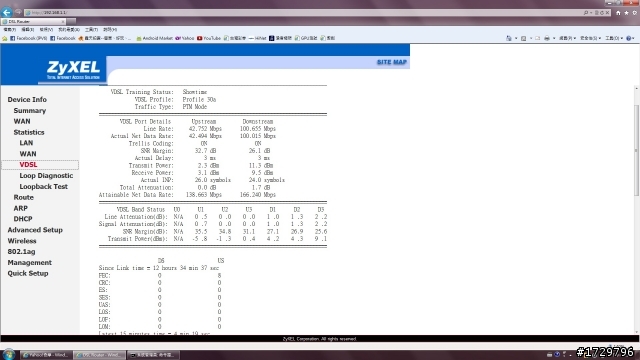Select ARP in the sidebar
This screenshot has width=640, height=360.
(20, 208)
